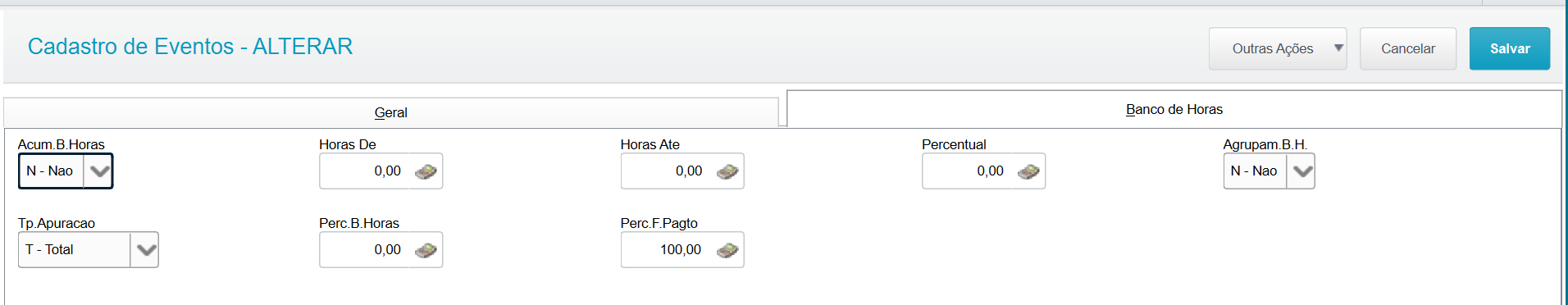Select the Banco de Horas tab
1568x305 pixels.
1174,109
